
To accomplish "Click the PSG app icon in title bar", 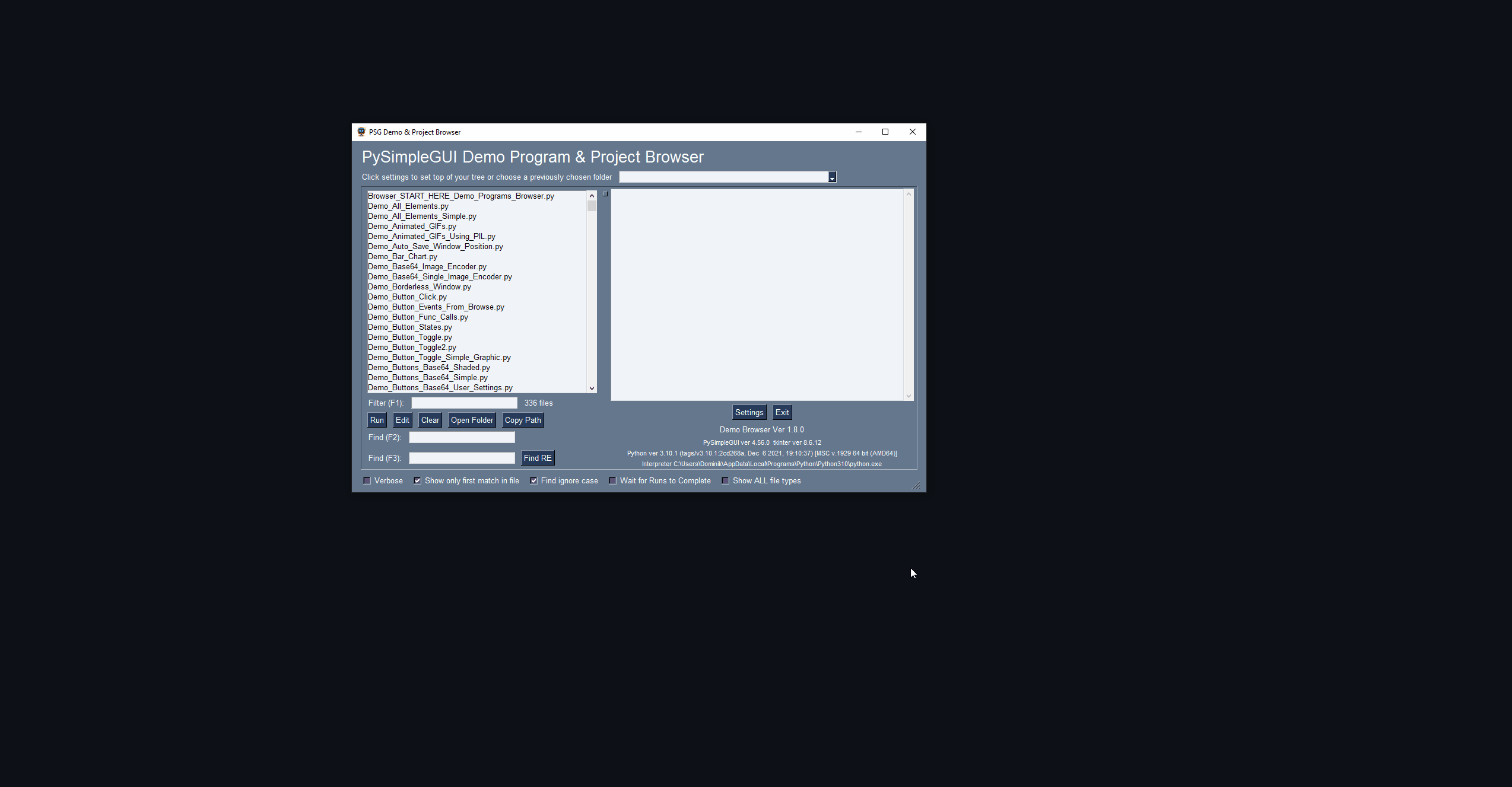I will coord(361,132).
